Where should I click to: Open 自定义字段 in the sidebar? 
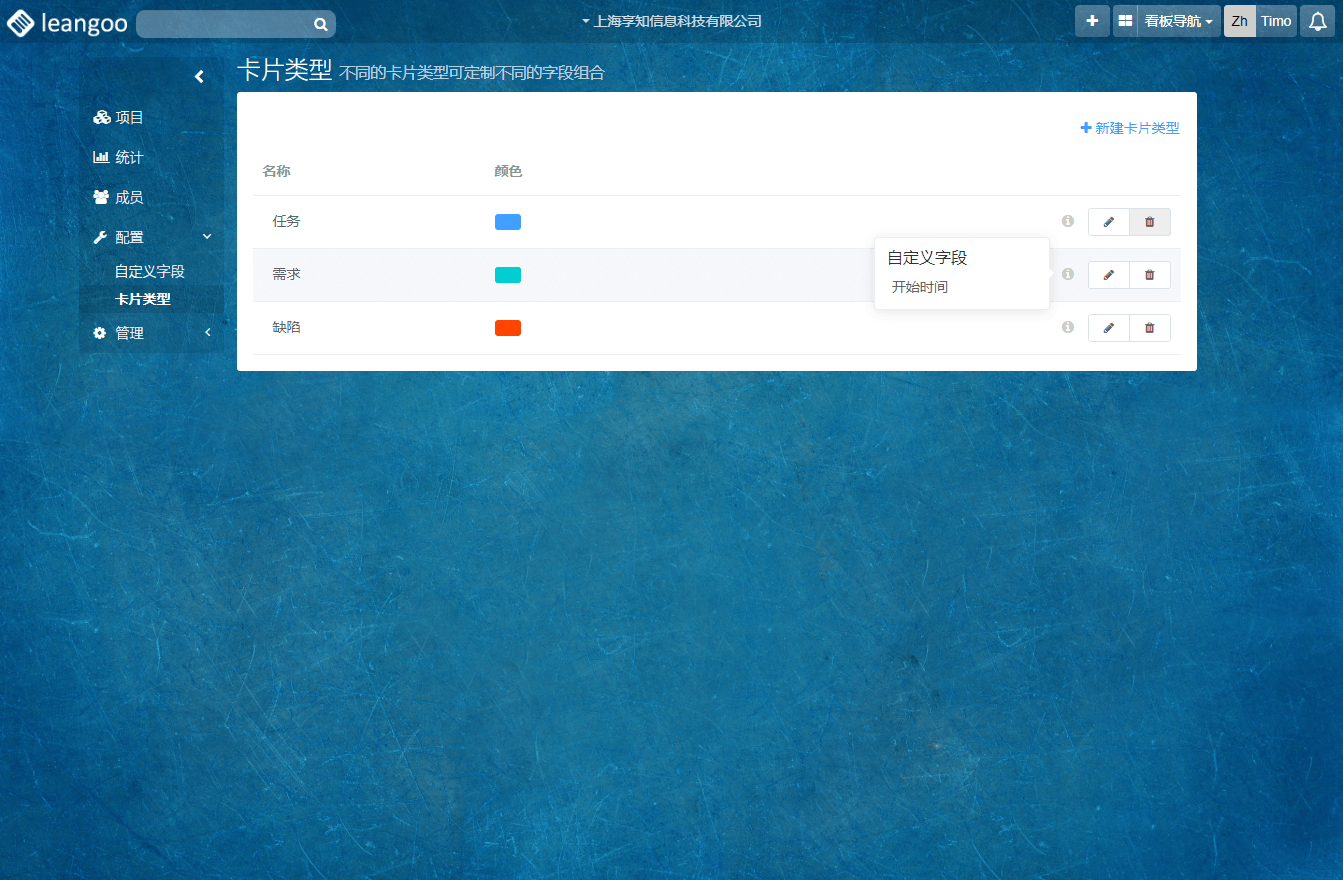coord(149,271)
